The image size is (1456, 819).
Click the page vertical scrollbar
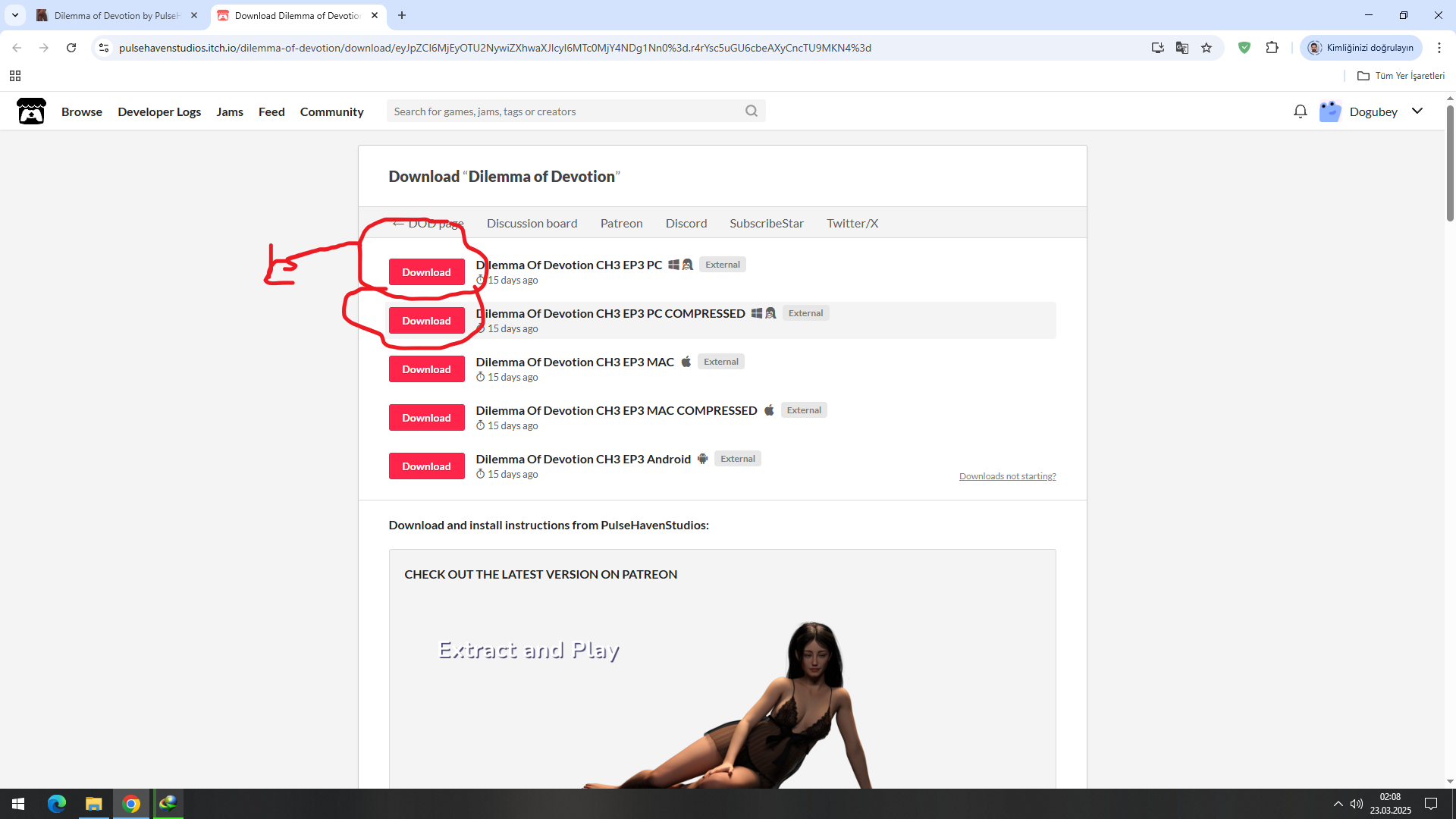[x=1449, y=163]
